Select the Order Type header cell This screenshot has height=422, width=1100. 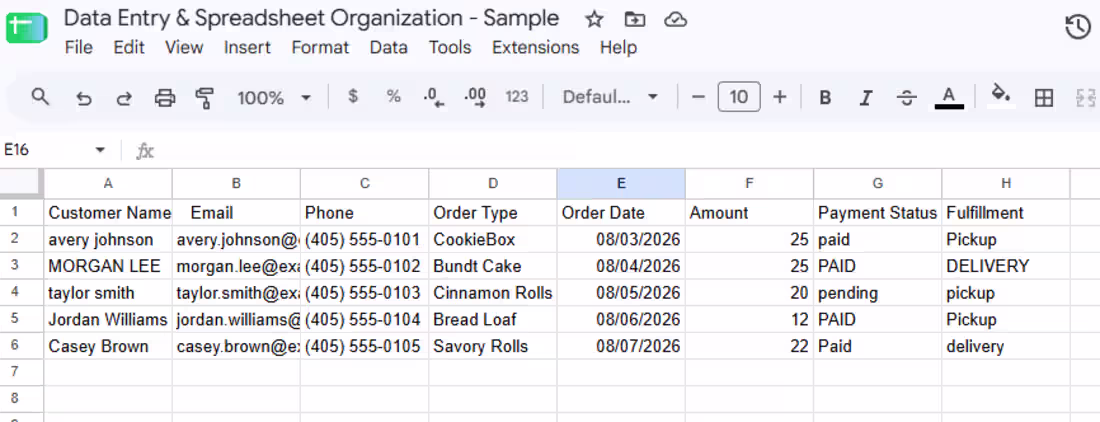(x=493, y=212)
